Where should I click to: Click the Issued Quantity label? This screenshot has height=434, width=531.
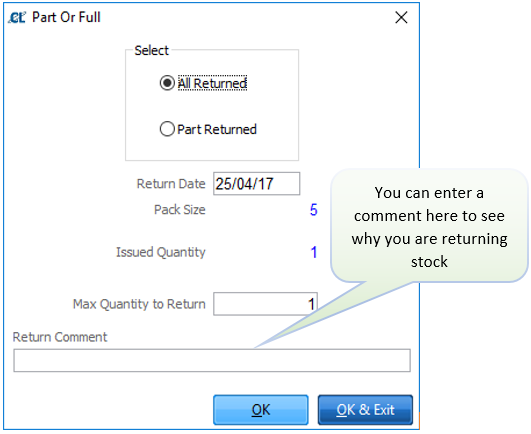point(161,252)
